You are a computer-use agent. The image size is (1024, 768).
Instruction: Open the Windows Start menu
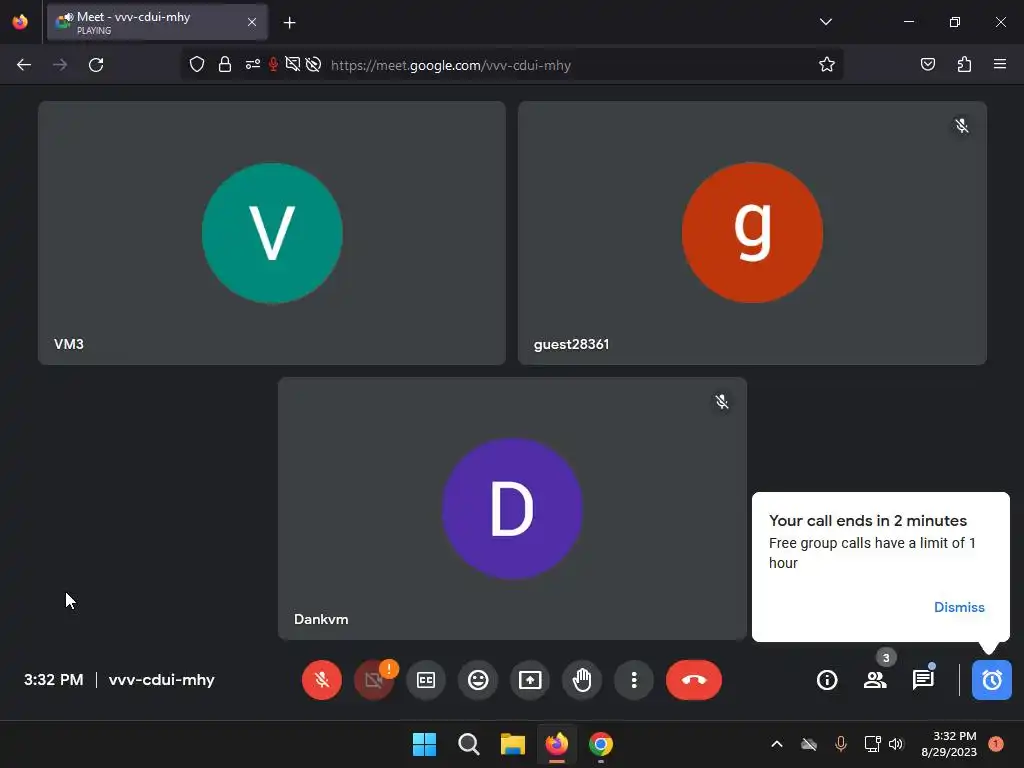(424, 744)
